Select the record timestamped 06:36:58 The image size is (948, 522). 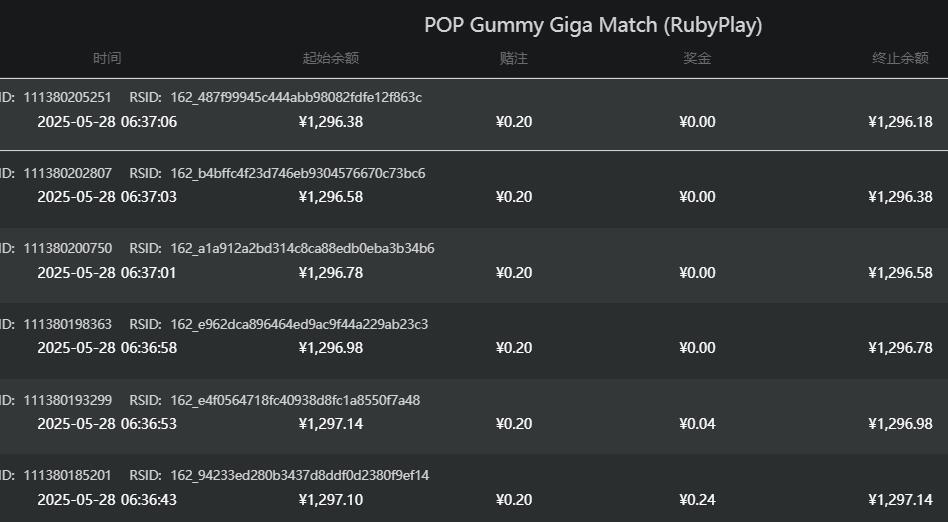107,348
